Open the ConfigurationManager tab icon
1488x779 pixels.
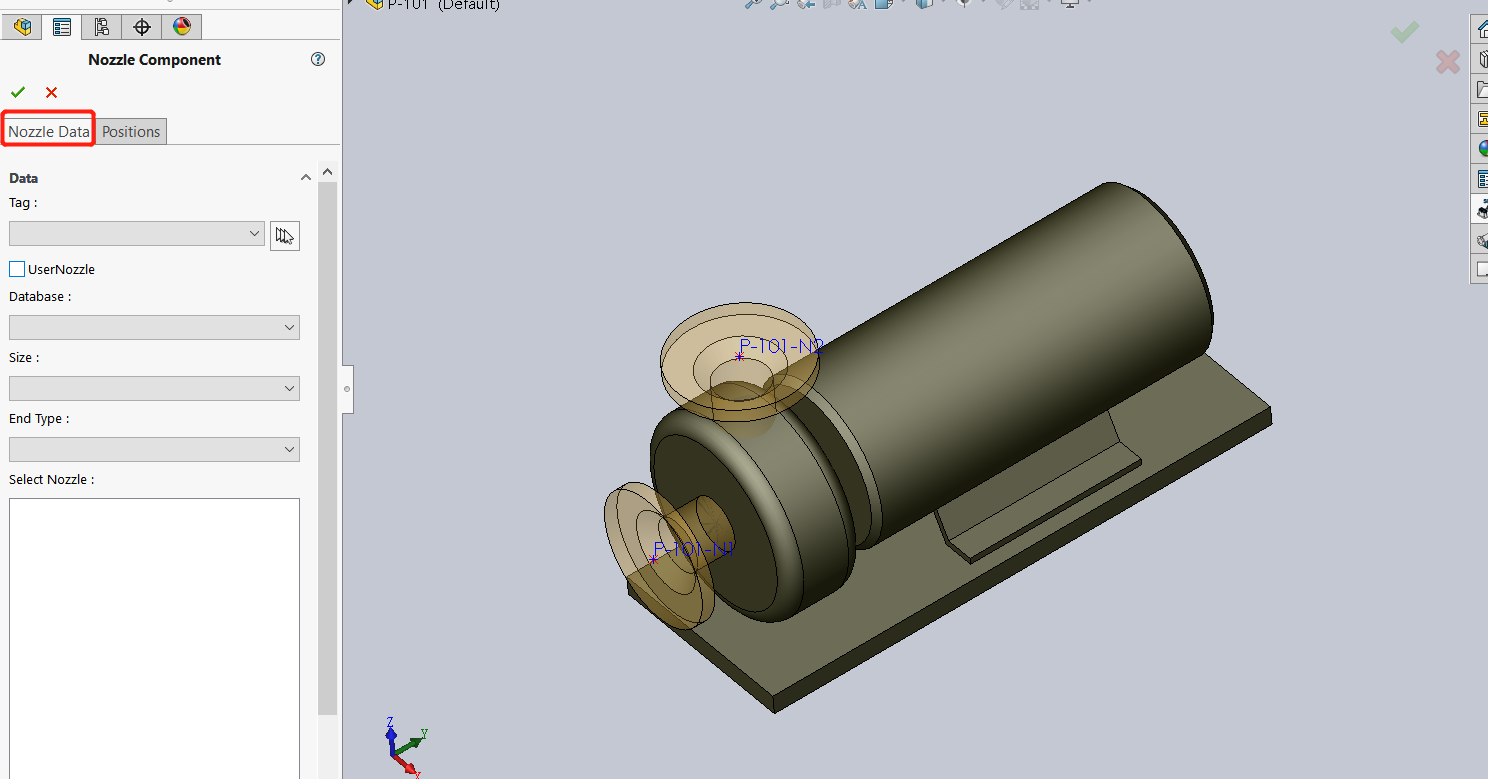click(101, 26)
